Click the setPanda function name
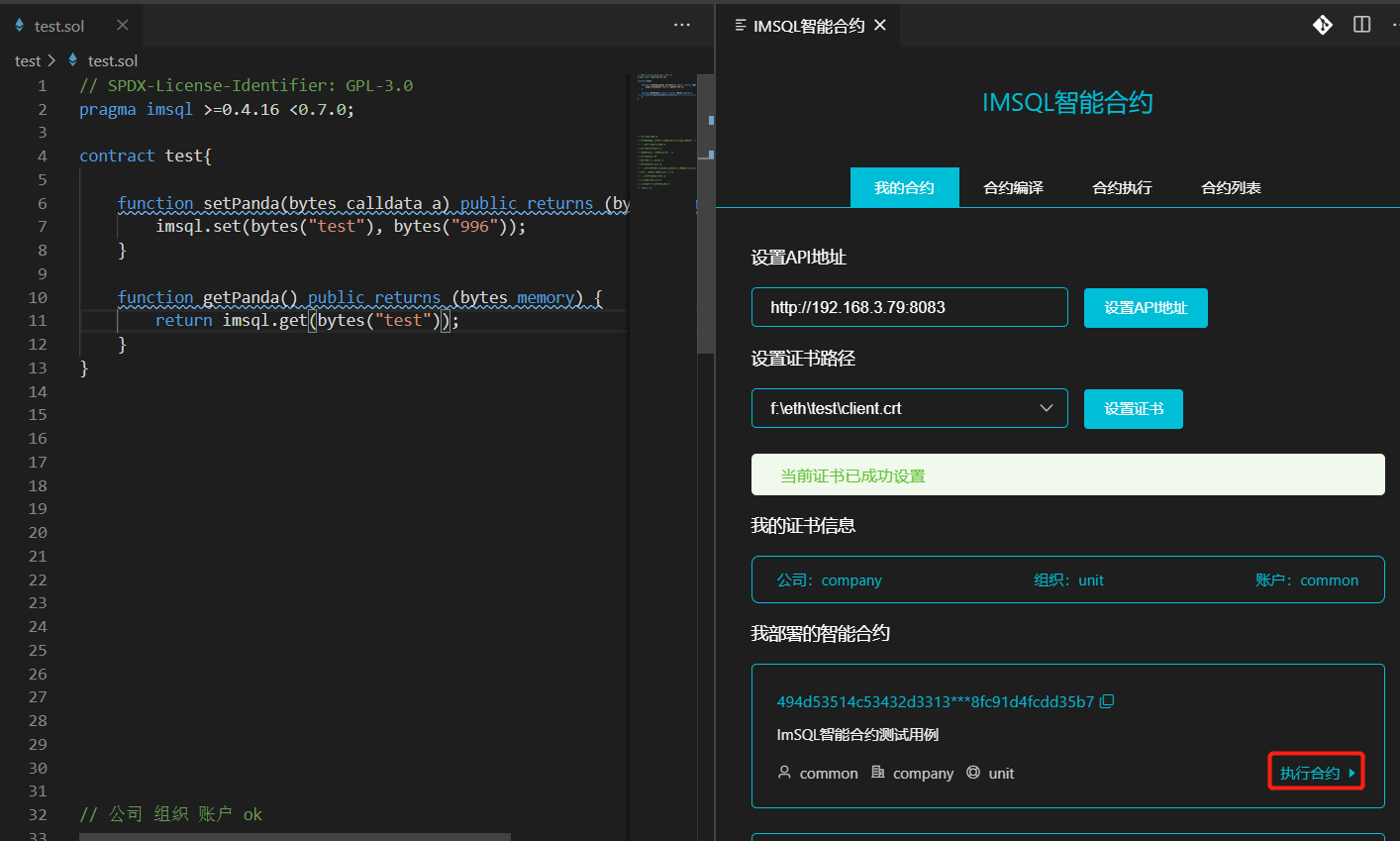 [x=242, y=203]
